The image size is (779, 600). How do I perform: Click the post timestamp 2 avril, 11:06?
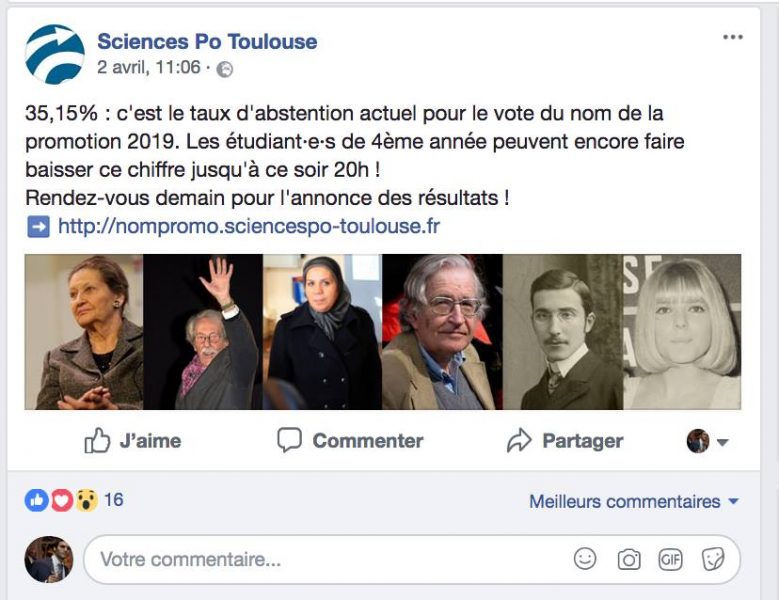click(149, 69)
